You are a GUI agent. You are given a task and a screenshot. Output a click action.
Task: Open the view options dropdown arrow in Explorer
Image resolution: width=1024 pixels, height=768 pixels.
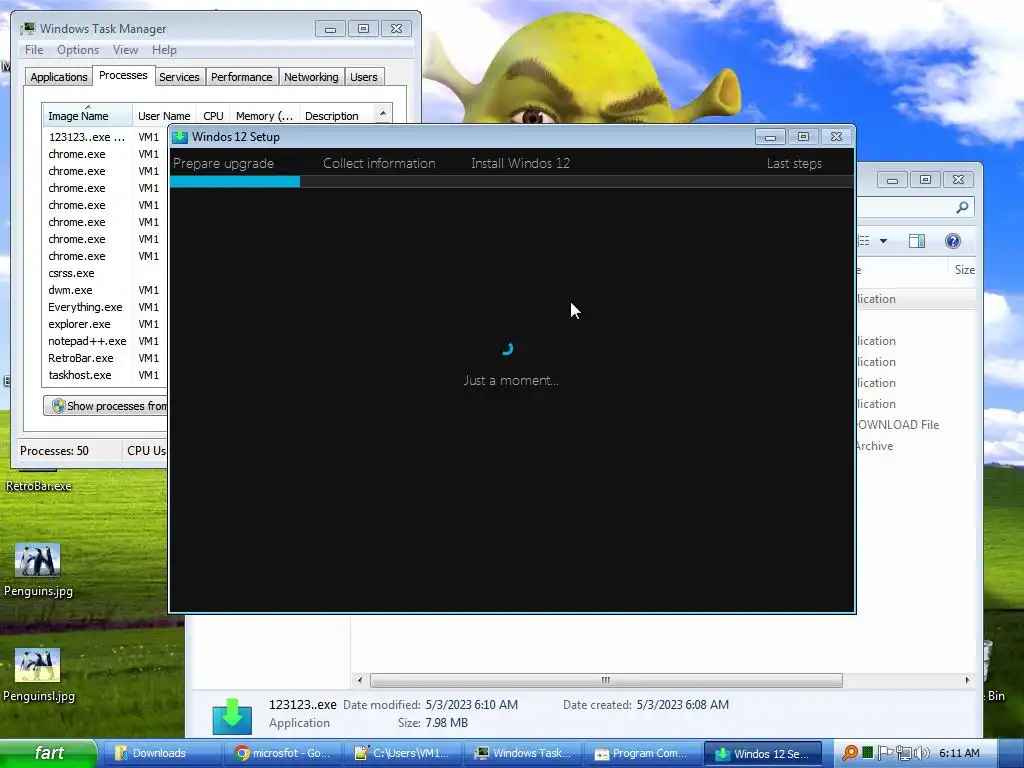(883, 241)
